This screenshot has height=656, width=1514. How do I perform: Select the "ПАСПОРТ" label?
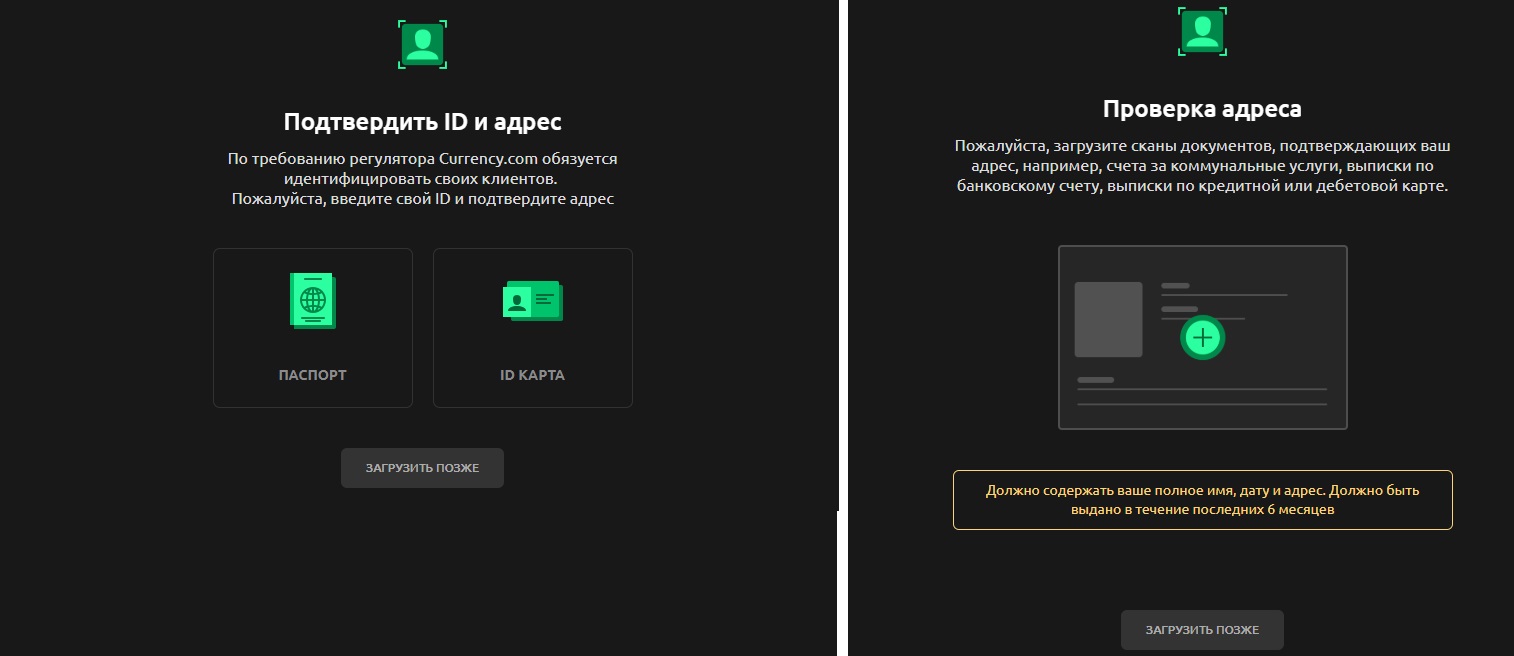[x=312, y=376]
